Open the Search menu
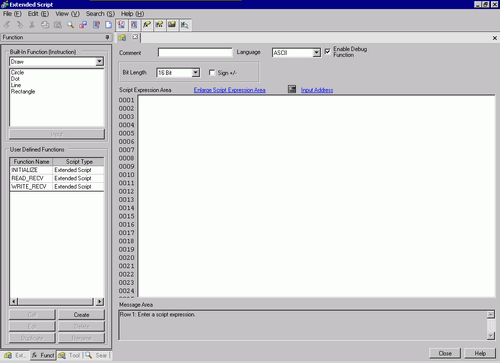500x363 pixels. tap(100, 14)
